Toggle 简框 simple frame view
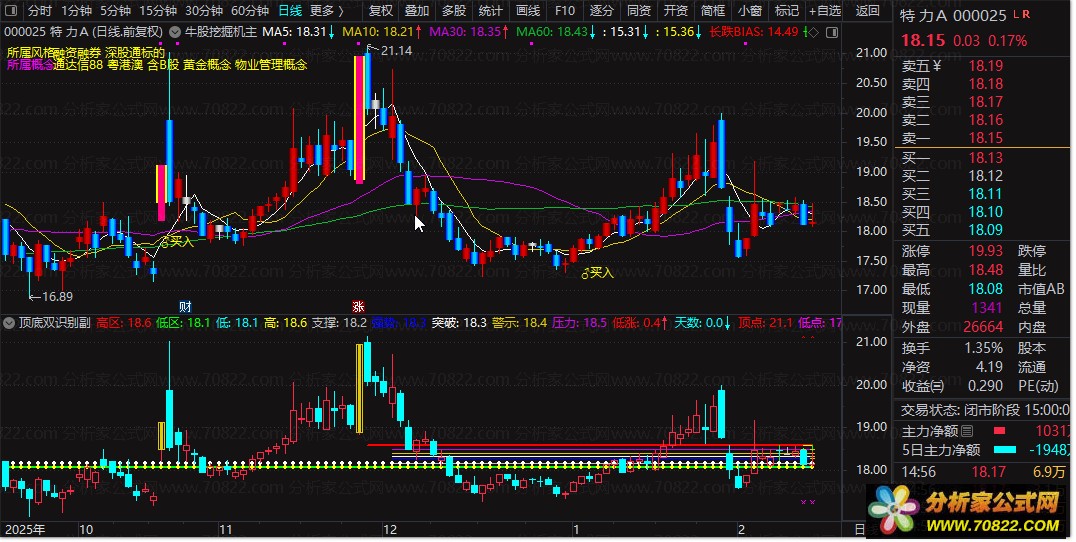 coord(713,12)
